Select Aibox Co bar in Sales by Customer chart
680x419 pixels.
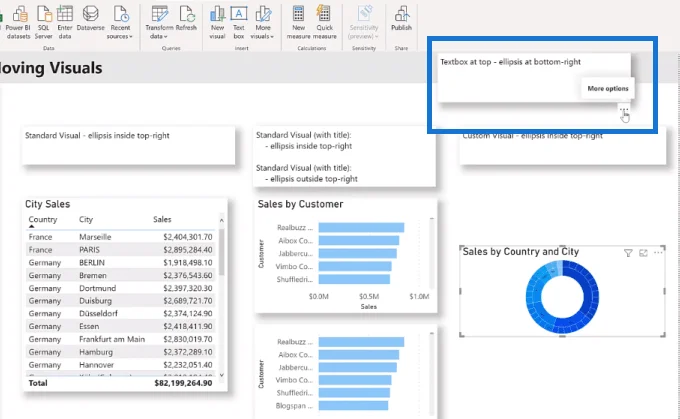[x=359, y=240]
